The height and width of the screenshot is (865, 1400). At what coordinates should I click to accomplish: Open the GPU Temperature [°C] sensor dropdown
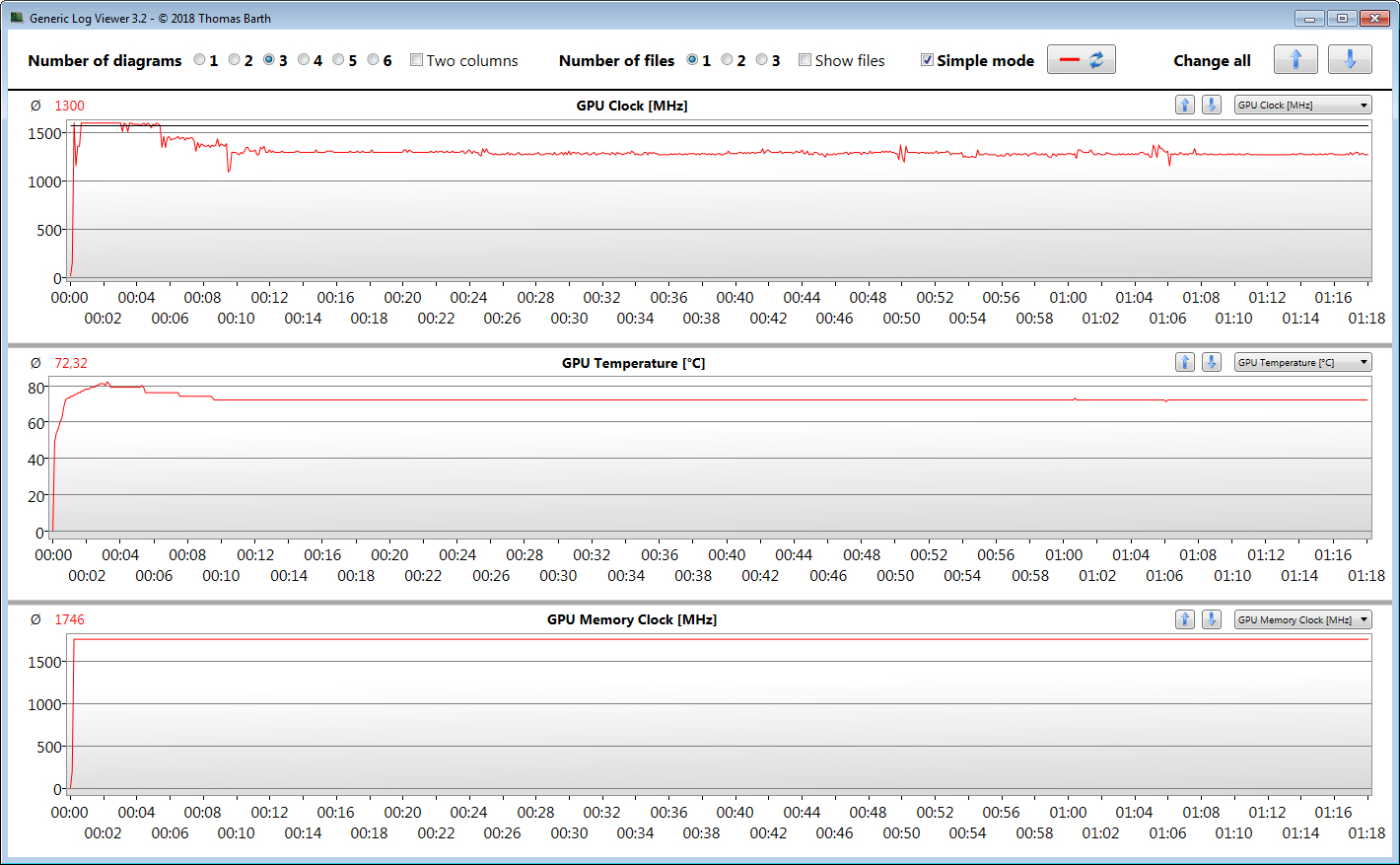point(1303,362)
